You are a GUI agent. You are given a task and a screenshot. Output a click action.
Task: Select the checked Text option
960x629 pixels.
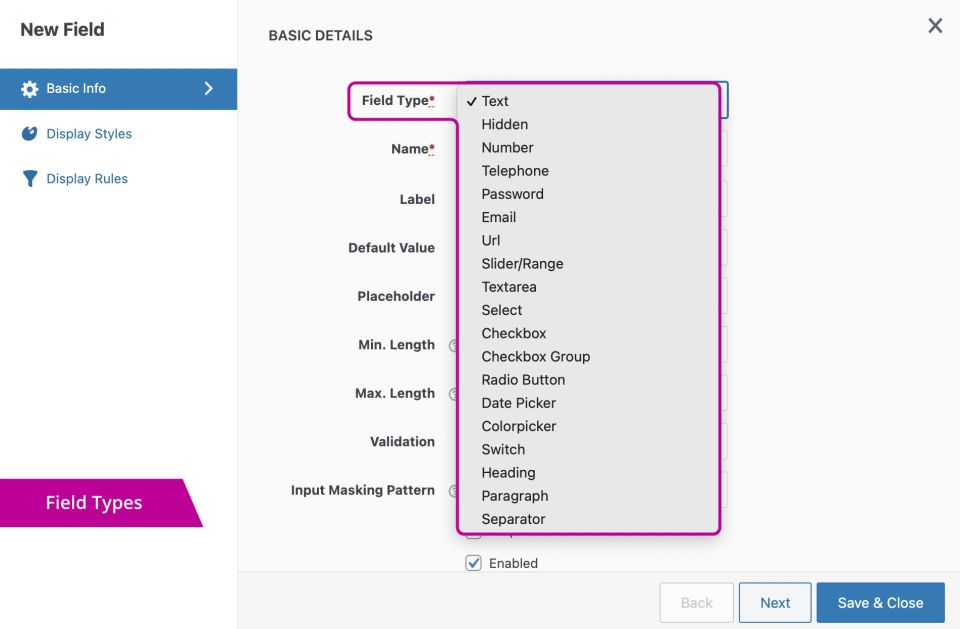click(495, 101)
